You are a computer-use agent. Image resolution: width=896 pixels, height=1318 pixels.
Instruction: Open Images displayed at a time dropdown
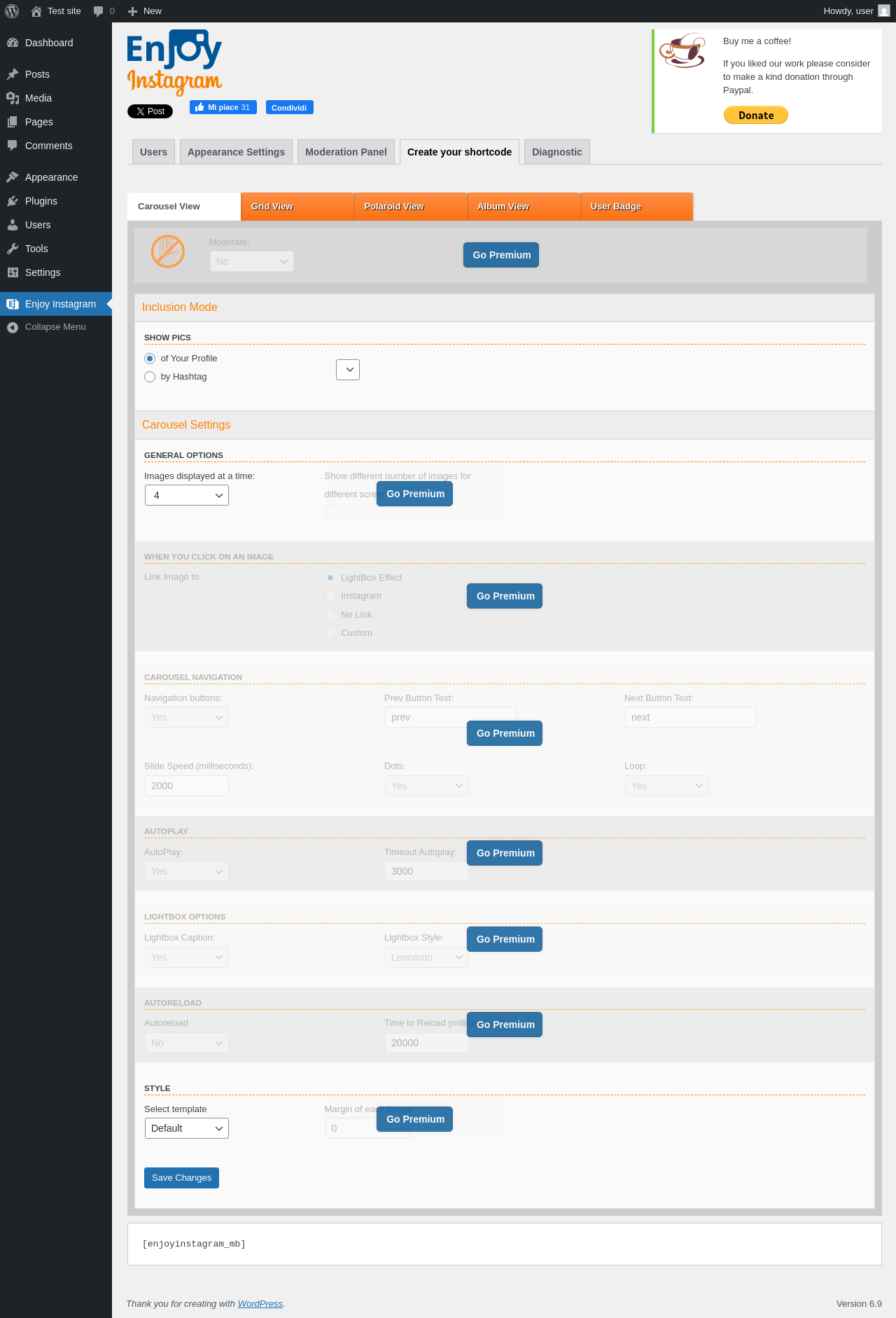point(187,495)
